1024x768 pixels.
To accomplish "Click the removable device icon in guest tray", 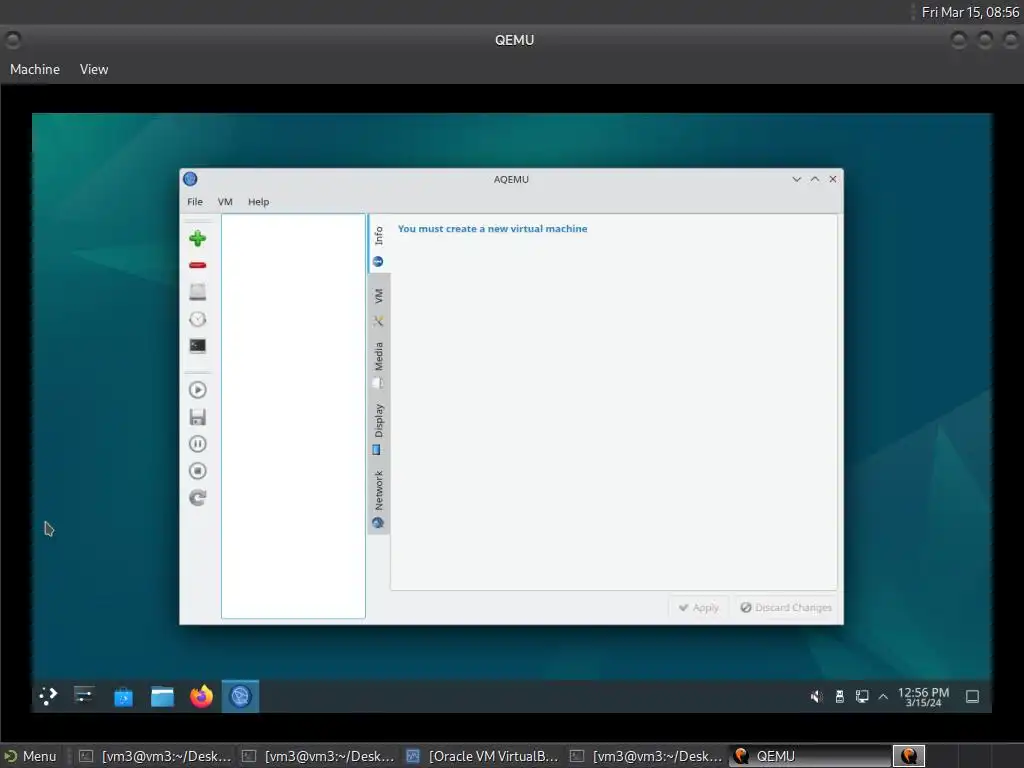I will click(840, 697).
